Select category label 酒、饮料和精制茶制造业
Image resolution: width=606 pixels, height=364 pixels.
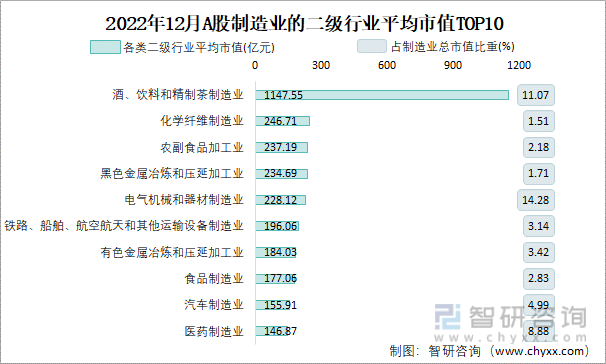tap(178, 95)
